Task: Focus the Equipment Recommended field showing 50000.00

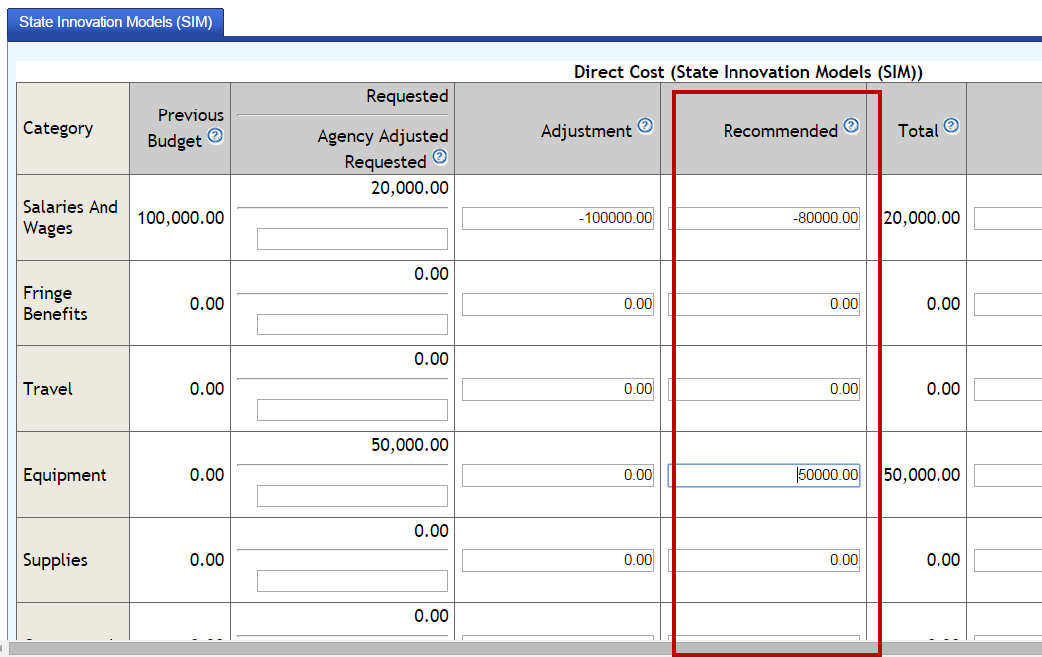Action: tap(764, 476)
